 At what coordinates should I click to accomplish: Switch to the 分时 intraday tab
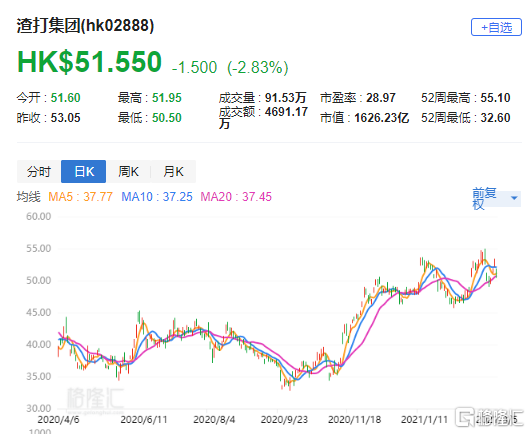coord(39,171)
